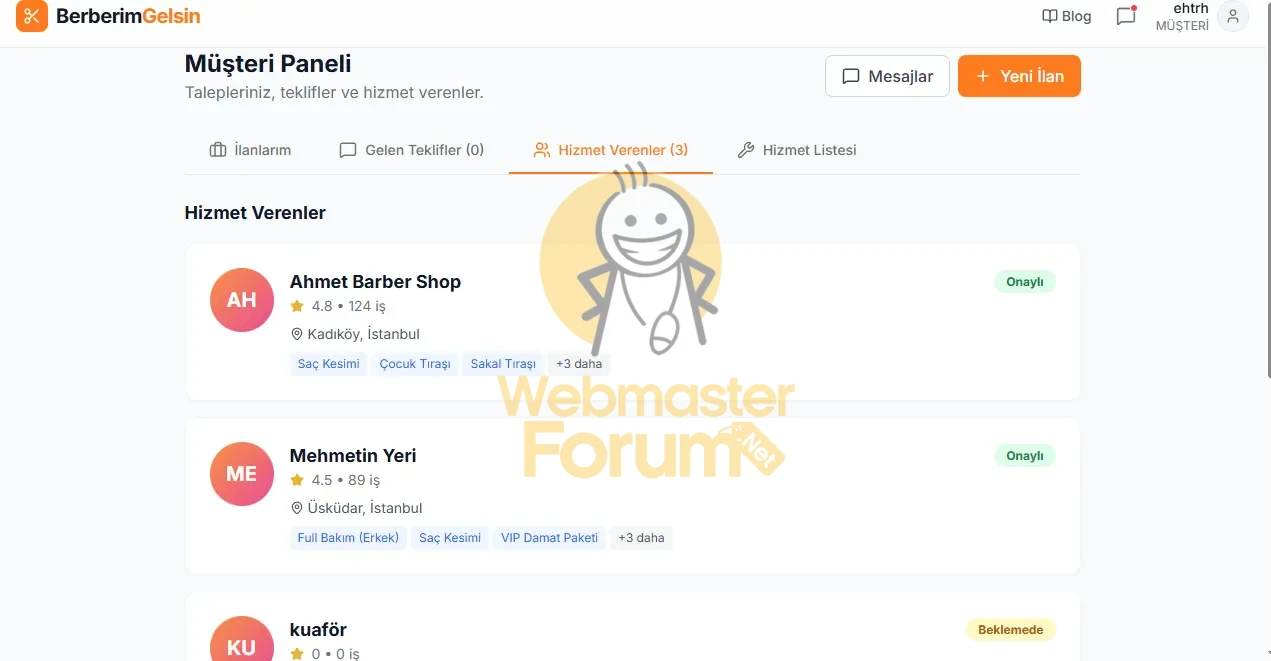Expand the '+3 daha' tag for Ahmet Barber Shop
This screenshot has width=1271, height=661.
(579, 364)
